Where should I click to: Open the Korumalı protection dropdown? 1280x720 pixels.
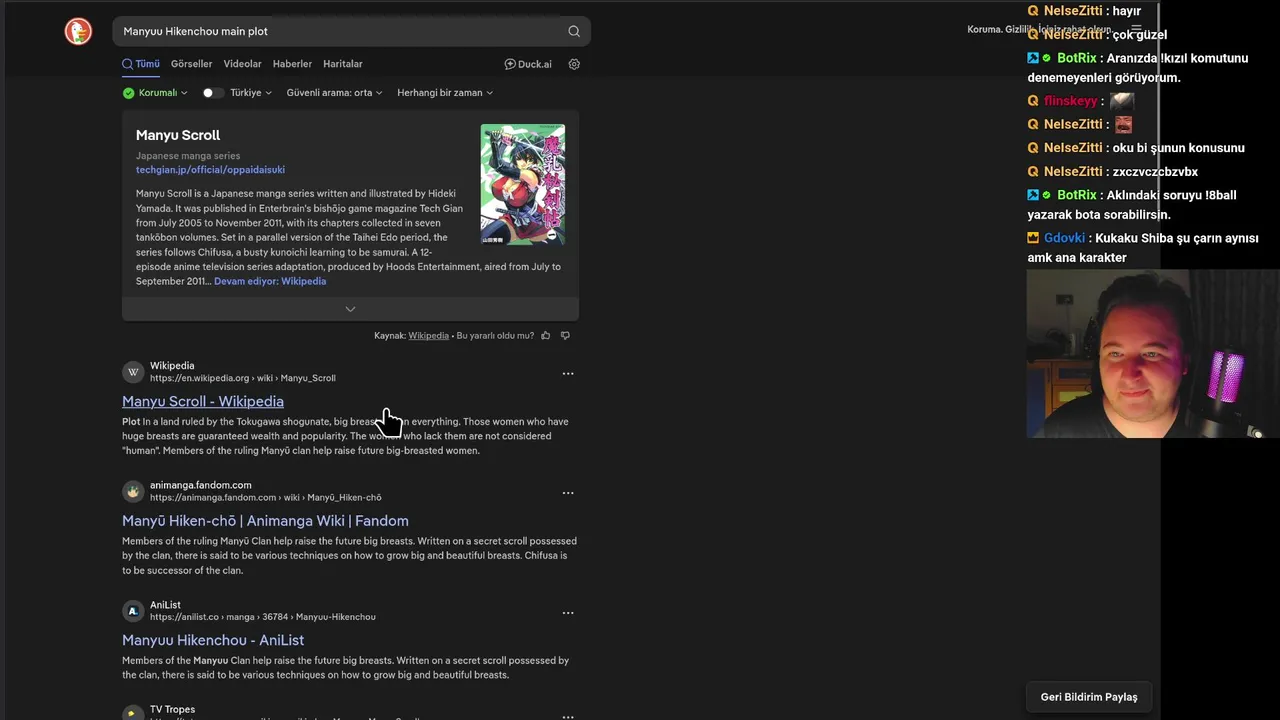155,93
